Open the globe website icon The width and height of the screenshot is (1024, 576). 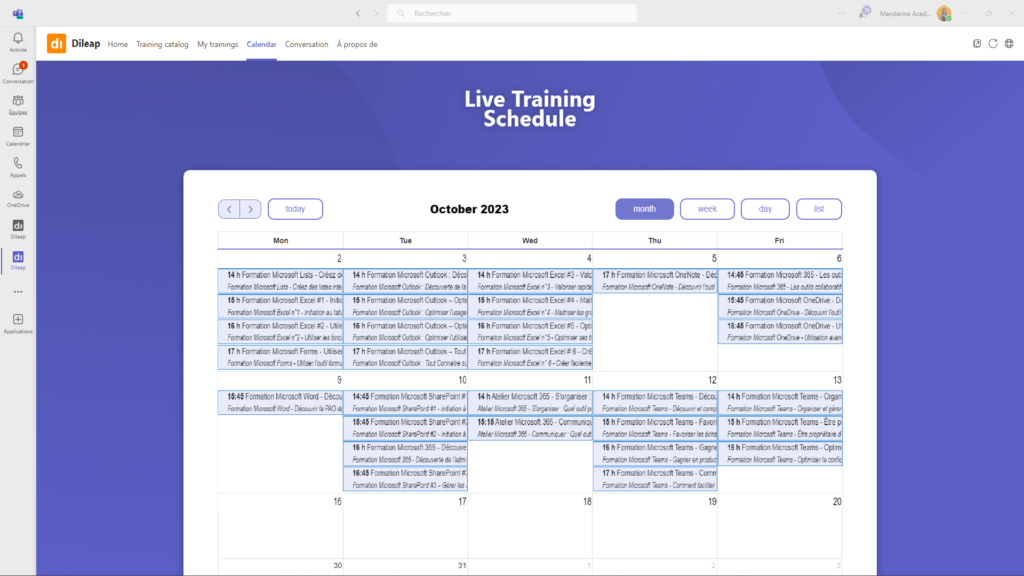[x=1009, y=44]
